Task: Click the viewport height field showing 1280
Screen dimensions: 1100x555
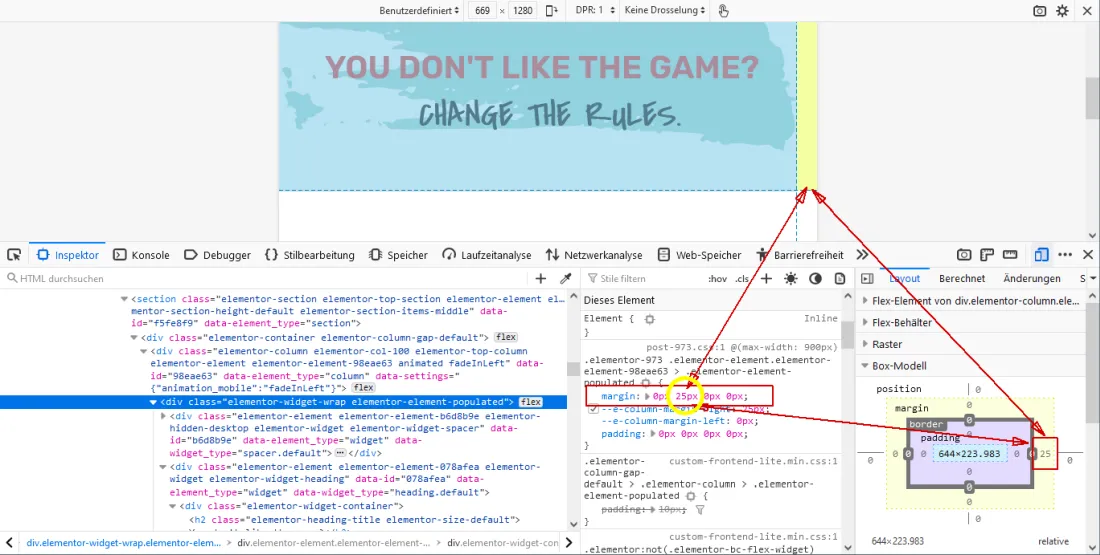Action: [523, 11]
